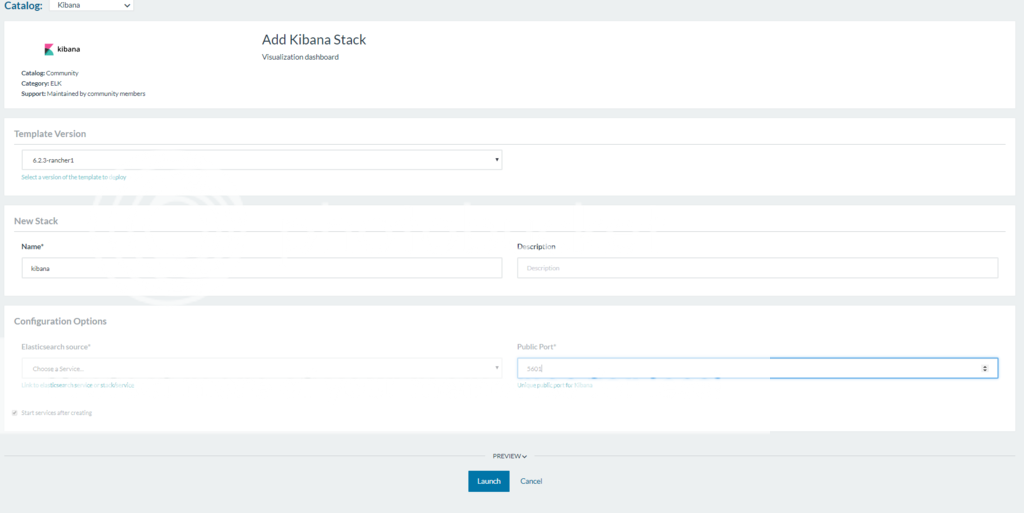Toggle Start services after creating checkbox
1024x513 pixels.
pos(14,412)
